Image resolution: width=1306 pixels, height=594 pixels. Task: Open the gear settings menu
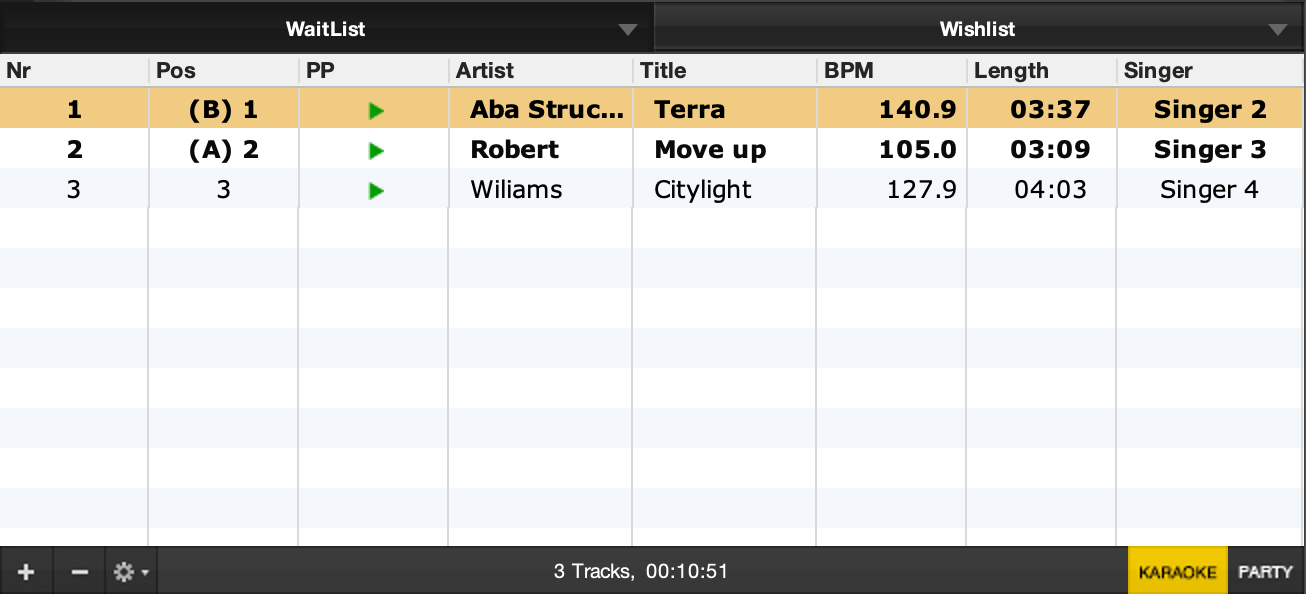(x=130, y=573)
